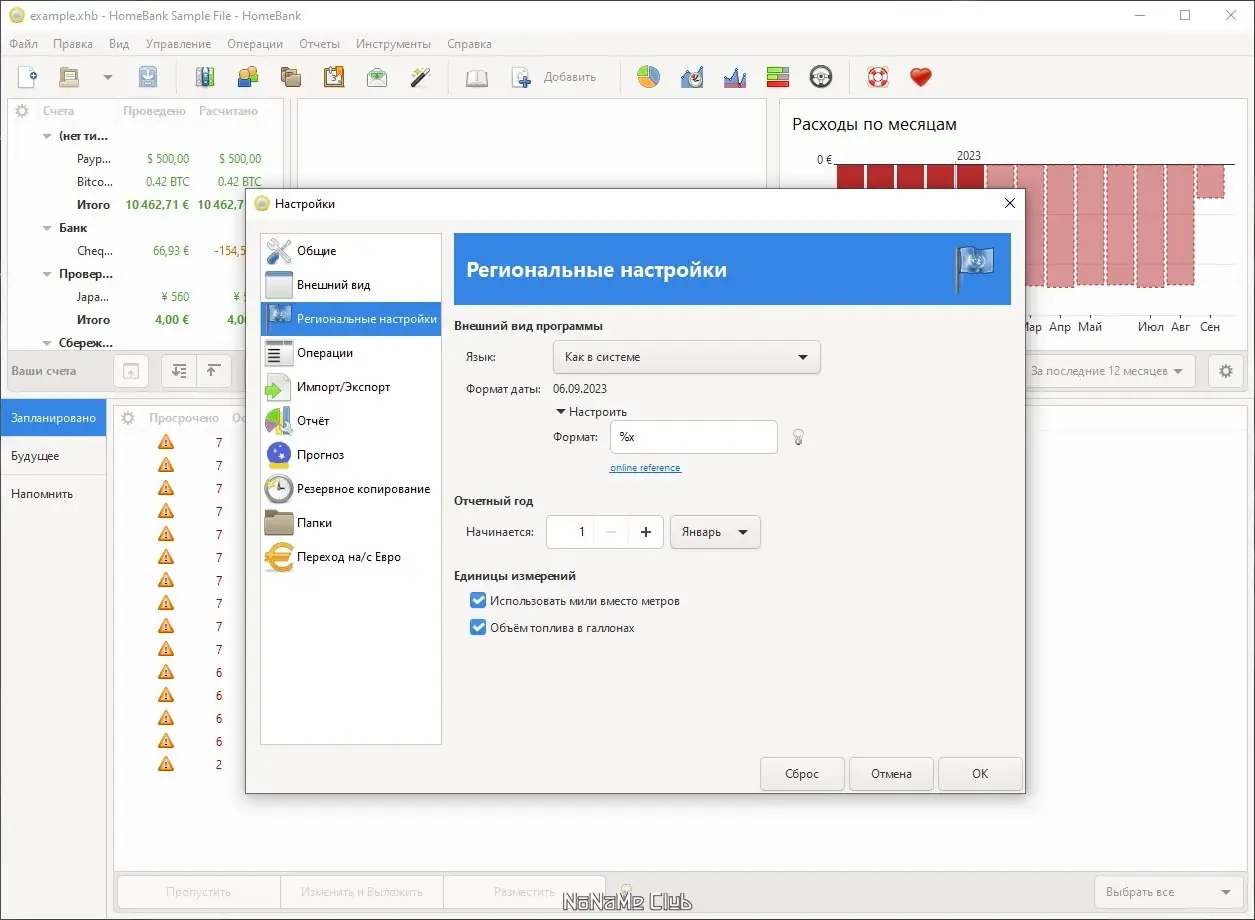Switch to the Будущее tab

tap(53, 456)
